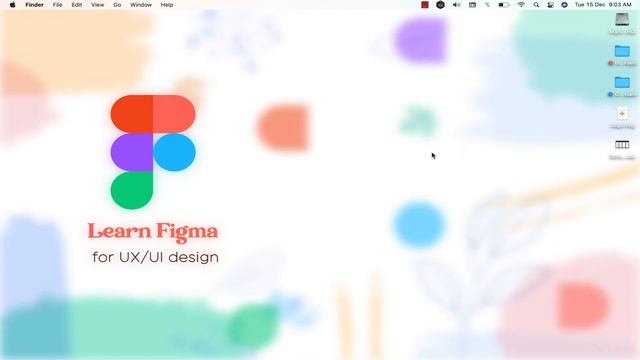
Task: Click the red square menu bar icon
Action: tap(425, 5)
